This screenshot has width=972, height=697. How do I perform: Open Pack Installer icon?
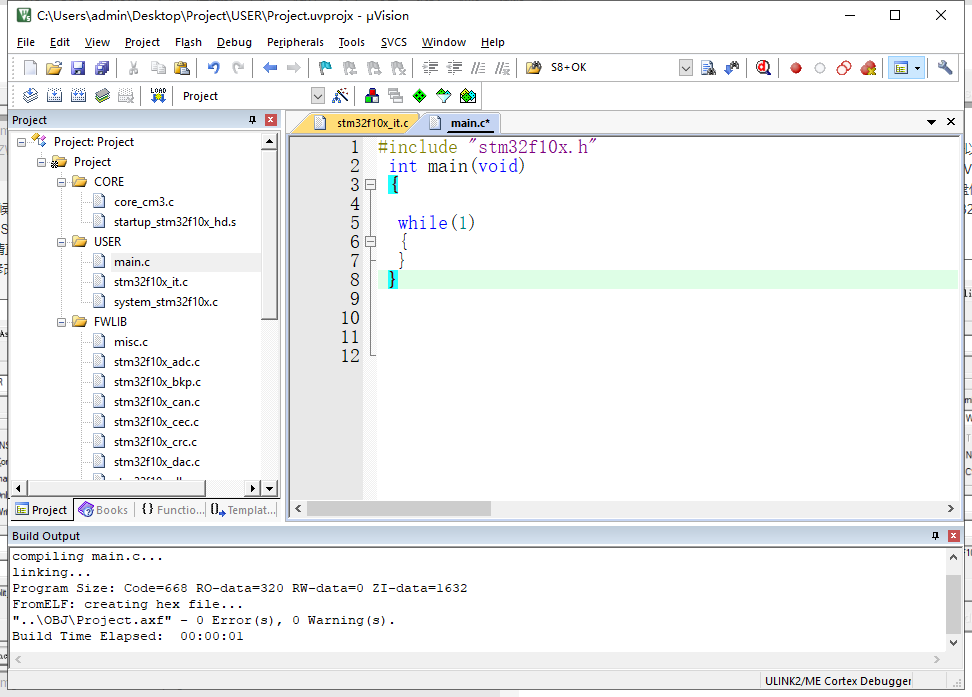468,95
